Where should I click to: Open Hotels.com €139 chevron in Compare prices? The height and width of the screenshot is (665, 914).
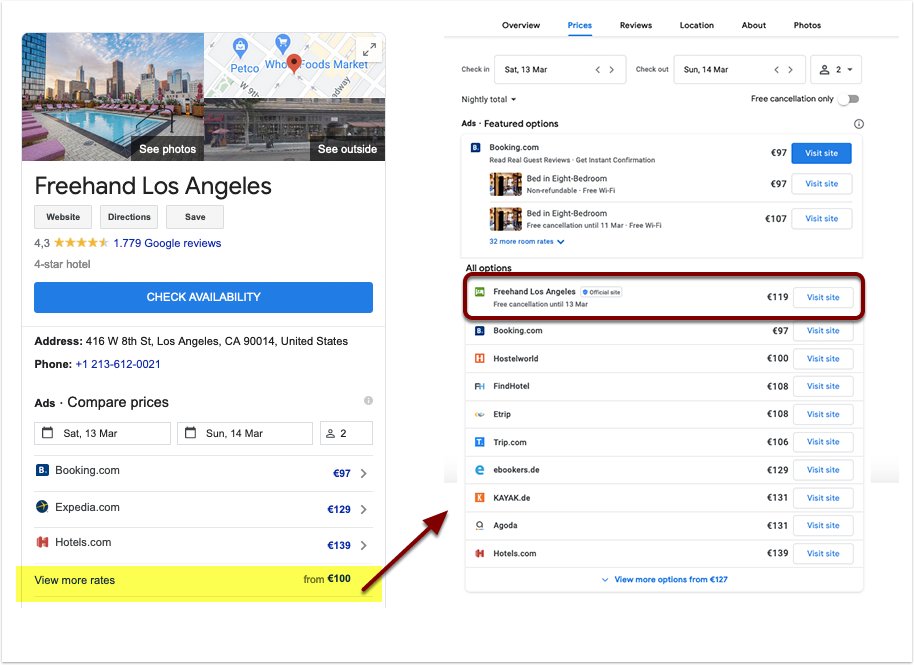click(x=364, y=546)
